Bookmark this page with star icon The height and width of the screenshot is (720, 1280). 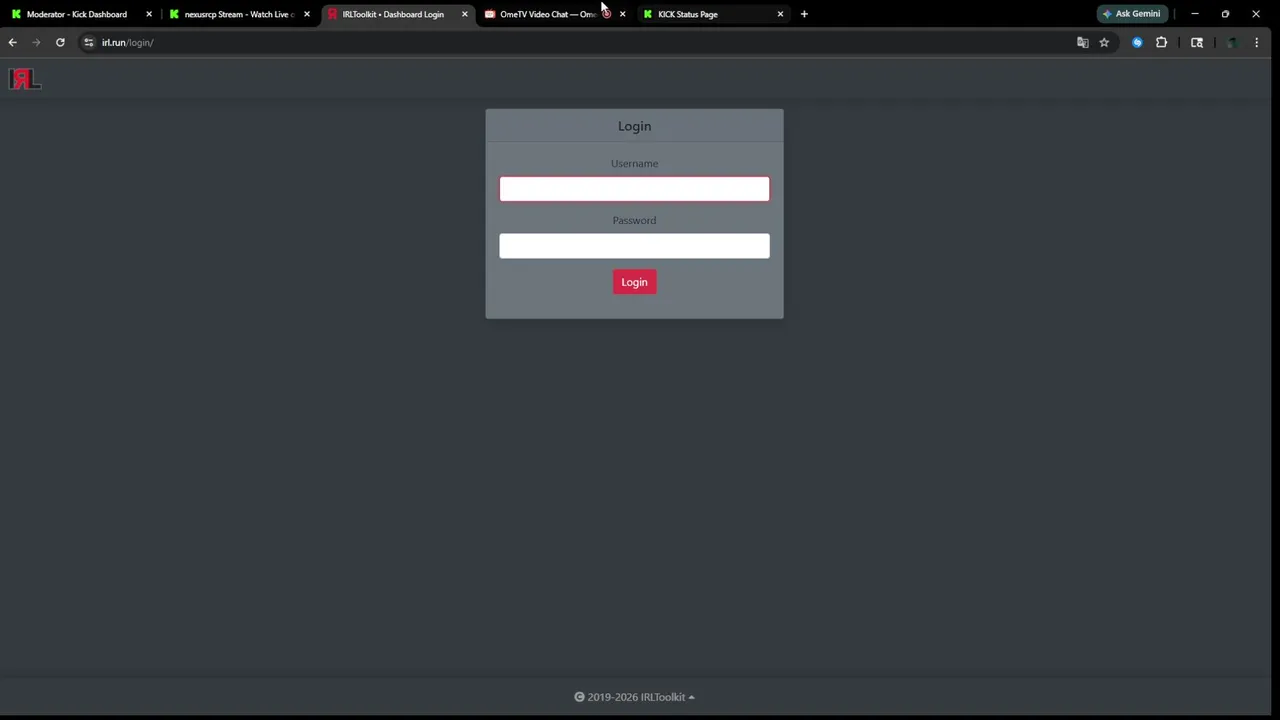pos(1104,42)
